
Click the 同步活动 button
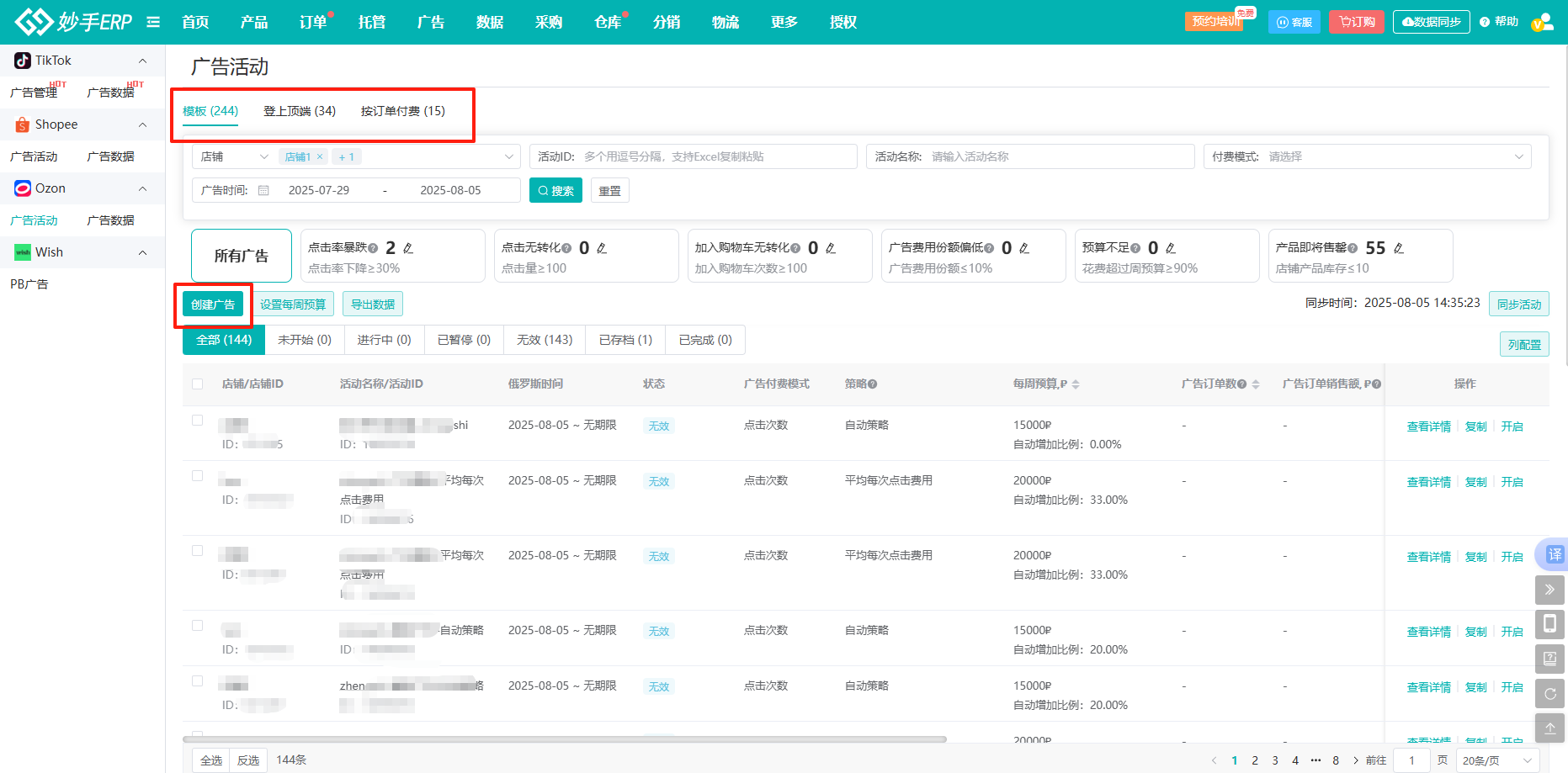tap(1518, 304)
